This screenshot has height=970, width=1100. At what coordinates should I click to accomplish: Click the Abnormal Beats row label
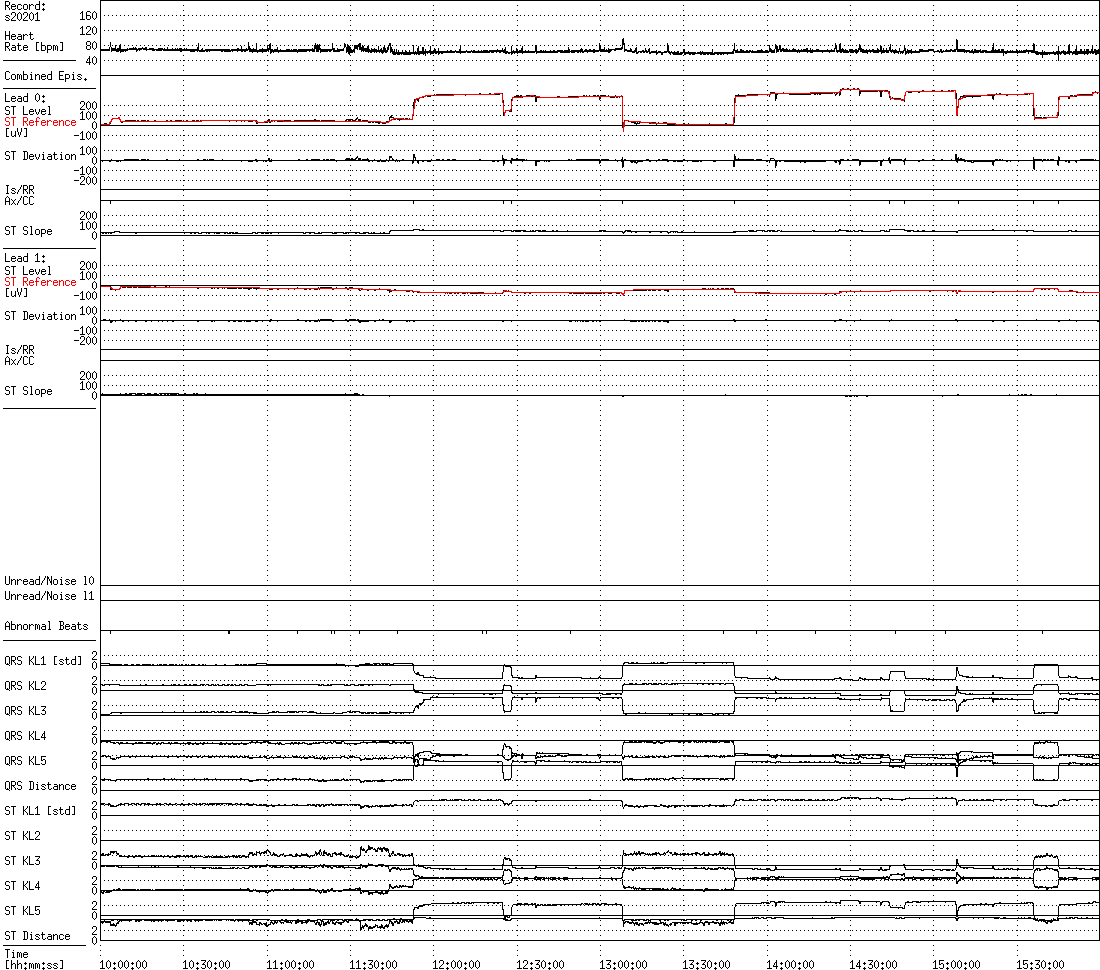pos(46,626)
